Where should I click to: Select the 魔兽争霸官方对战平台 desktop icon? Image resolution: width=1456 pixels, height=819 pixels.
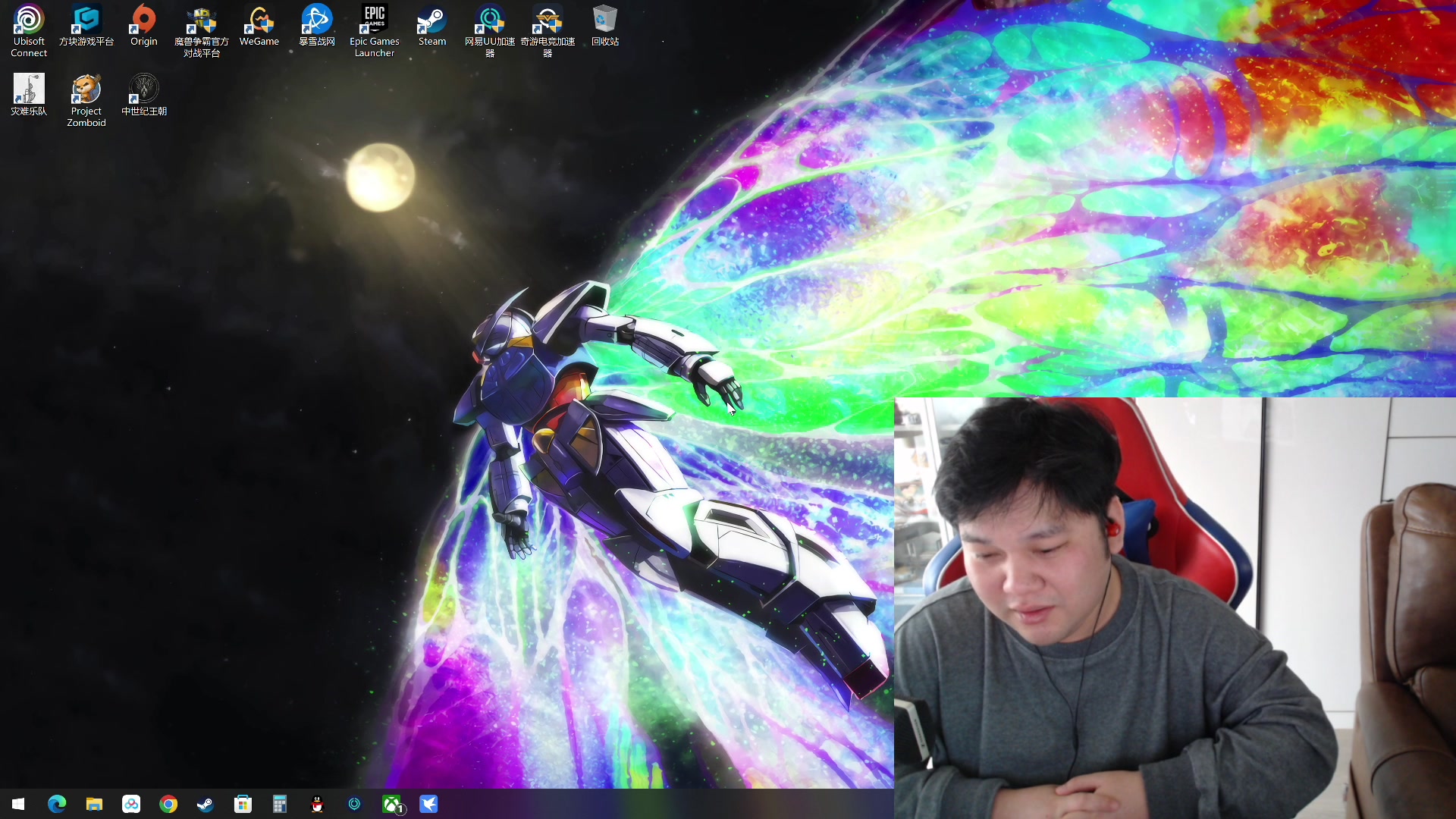pyautogui.click(x=202, y=30)
